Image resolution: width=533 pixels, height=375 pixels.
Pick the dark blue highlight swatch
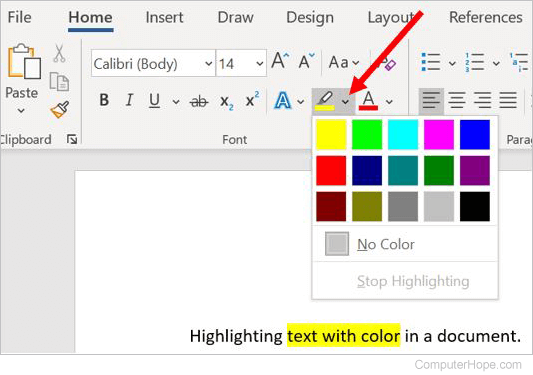pyautogui.click(x=367, y=170)
